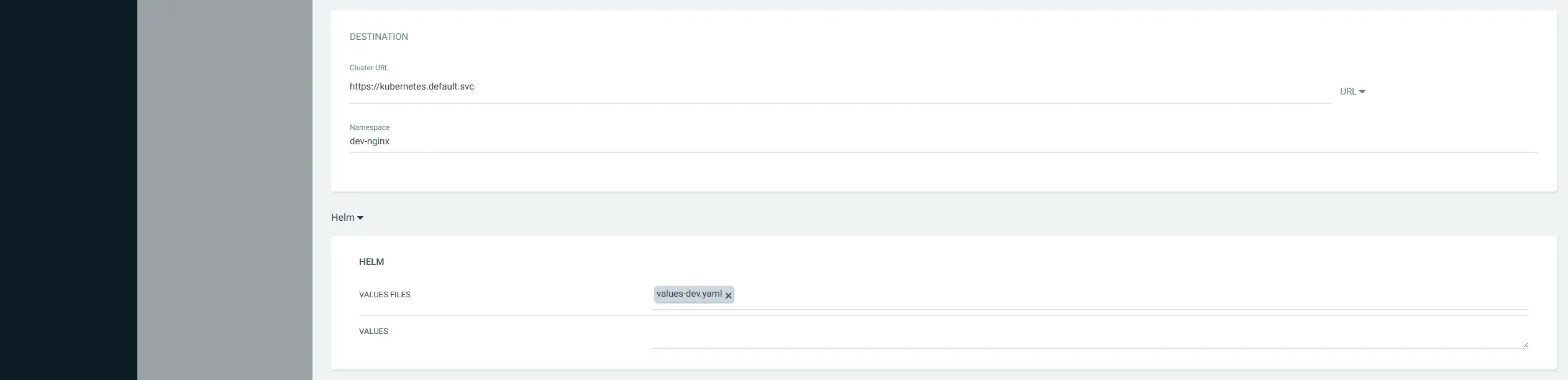Click the VALUES FILES input to add another file
Viewport: 1568px width, 380px height.
(x=994, y=297)
